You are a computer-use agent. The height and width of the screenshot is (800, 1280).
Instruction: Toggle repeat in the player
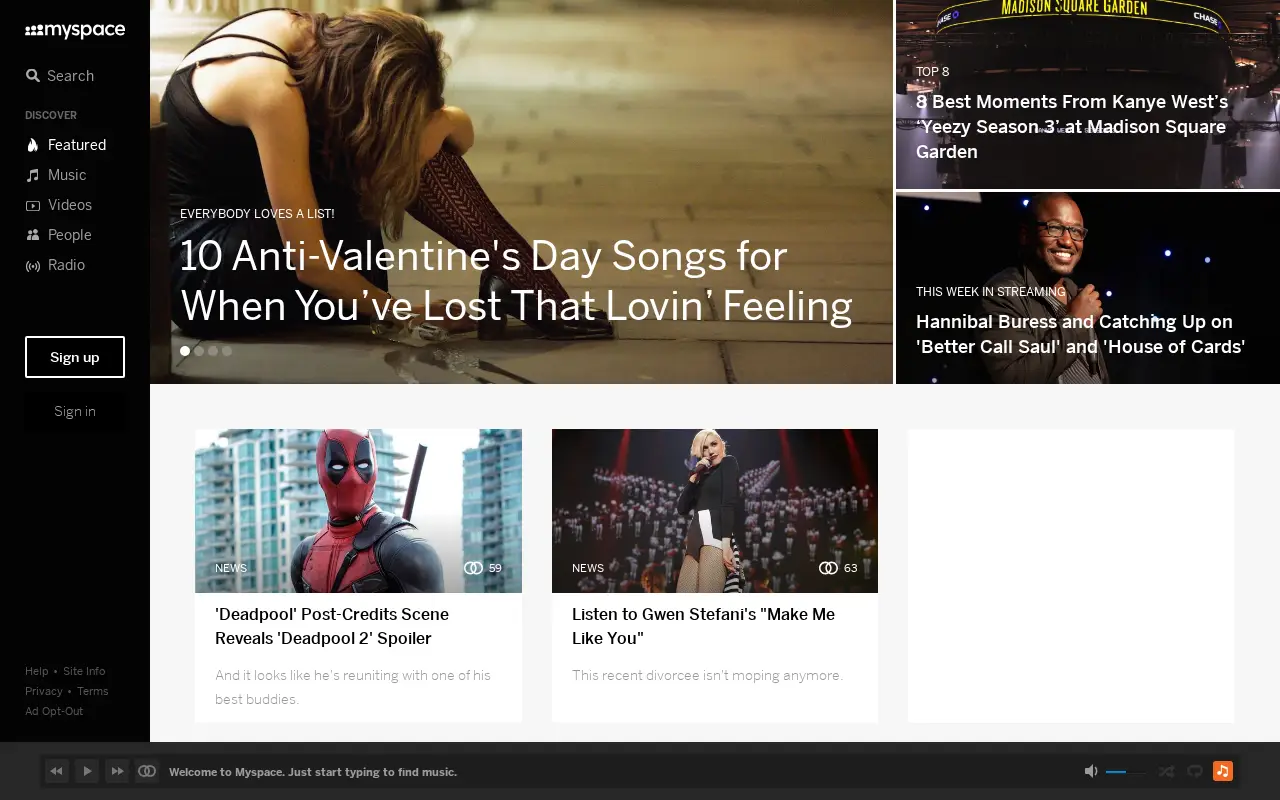tap(1194, 771)
